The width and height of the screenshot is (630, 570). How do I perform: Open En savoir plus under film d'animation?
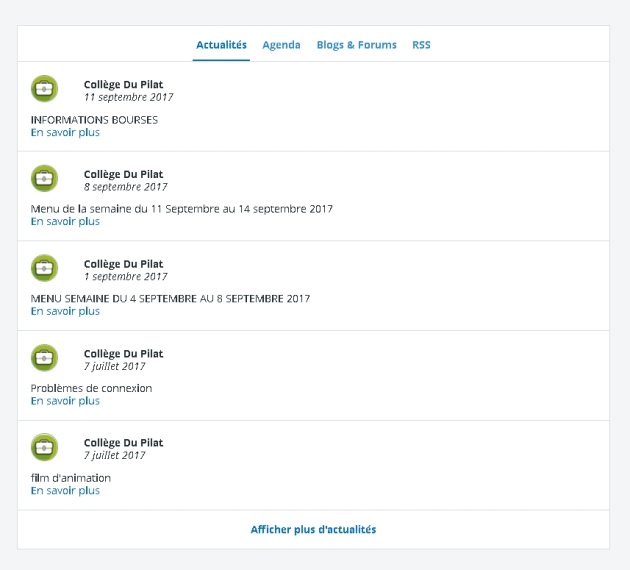coord(65,491)
